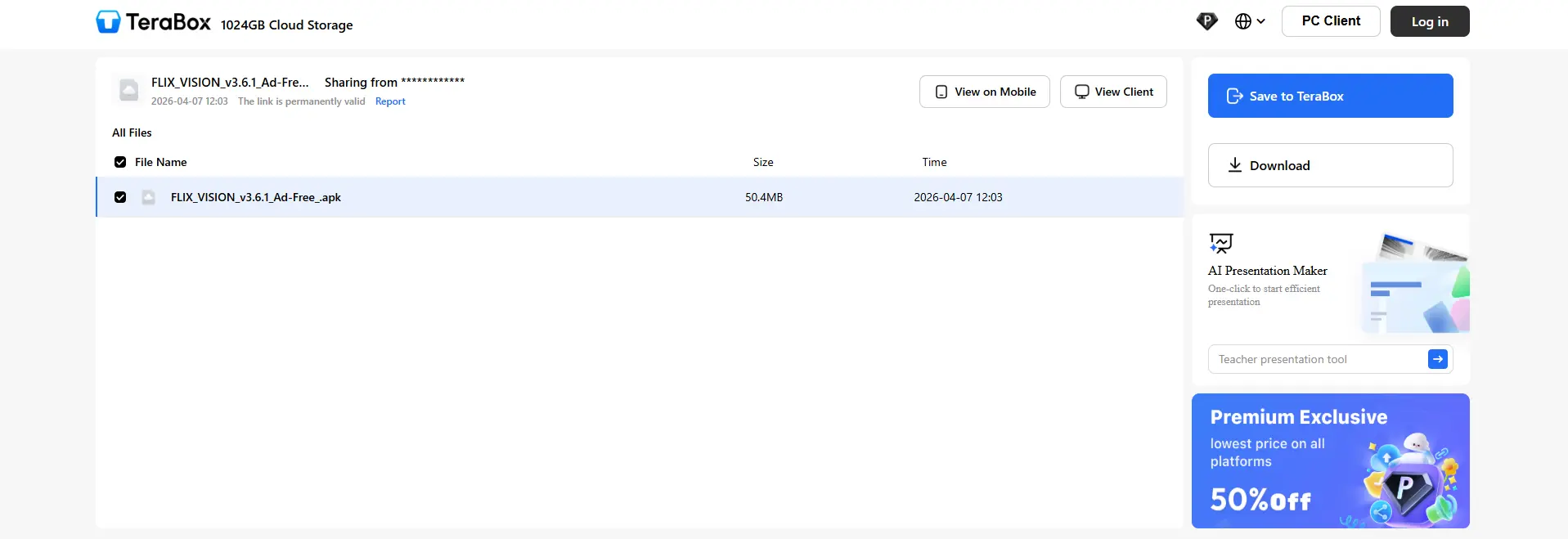Click the Report link
This screenshot has height=539, width=1568.
tap(390, 101)
